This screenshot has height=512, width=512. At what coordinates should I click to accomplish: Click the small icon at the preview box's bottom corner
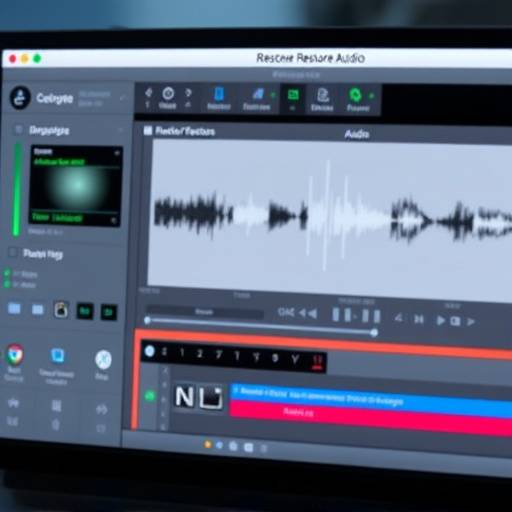pos(113,220)
